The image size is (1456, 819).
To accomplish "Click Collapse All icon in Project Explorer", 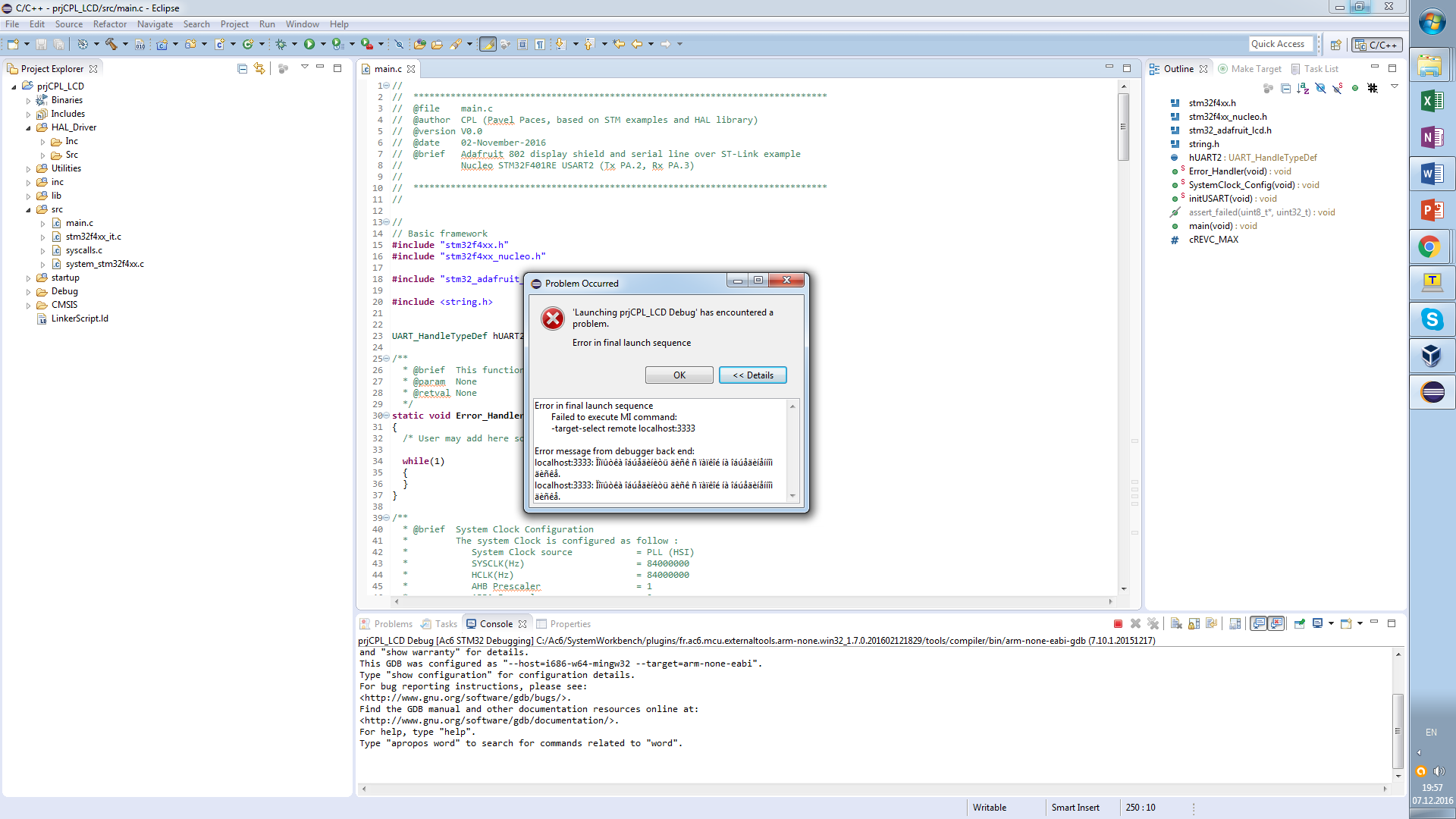I will click(x=242, y=68).
